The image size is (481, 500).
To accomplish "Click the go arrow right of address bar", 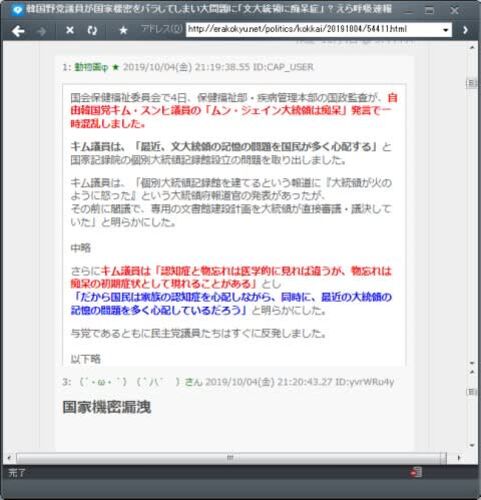I will tap(465, 30).
